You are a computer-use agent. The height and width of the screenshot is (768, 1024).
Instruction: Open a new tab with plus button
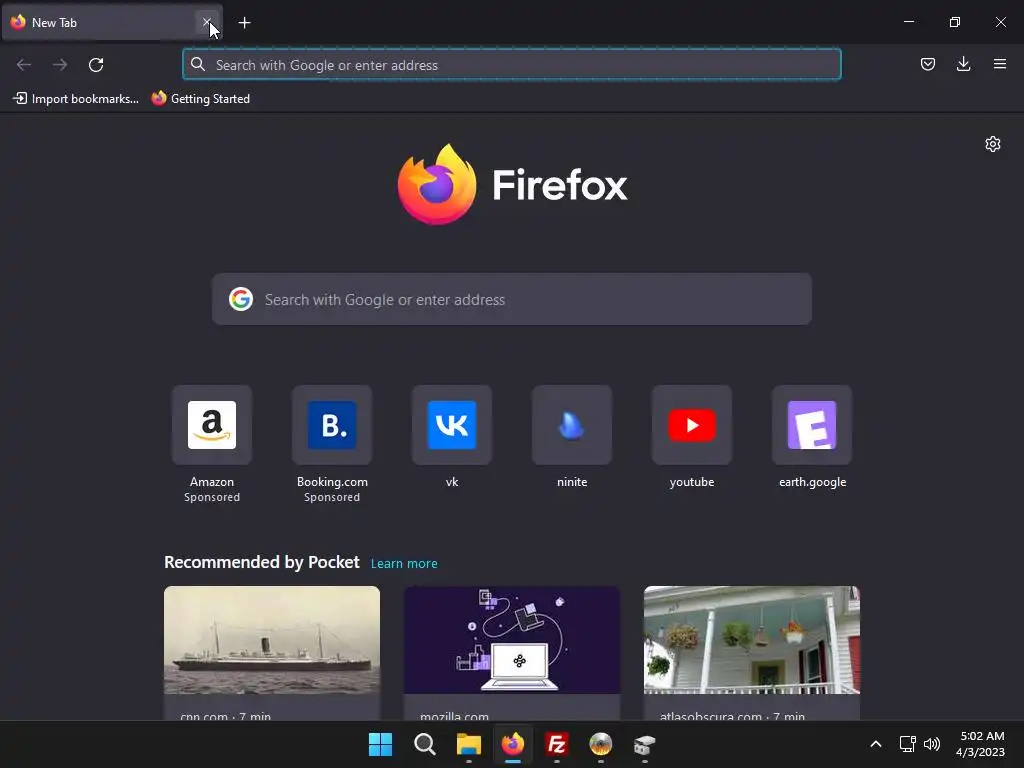244,23
